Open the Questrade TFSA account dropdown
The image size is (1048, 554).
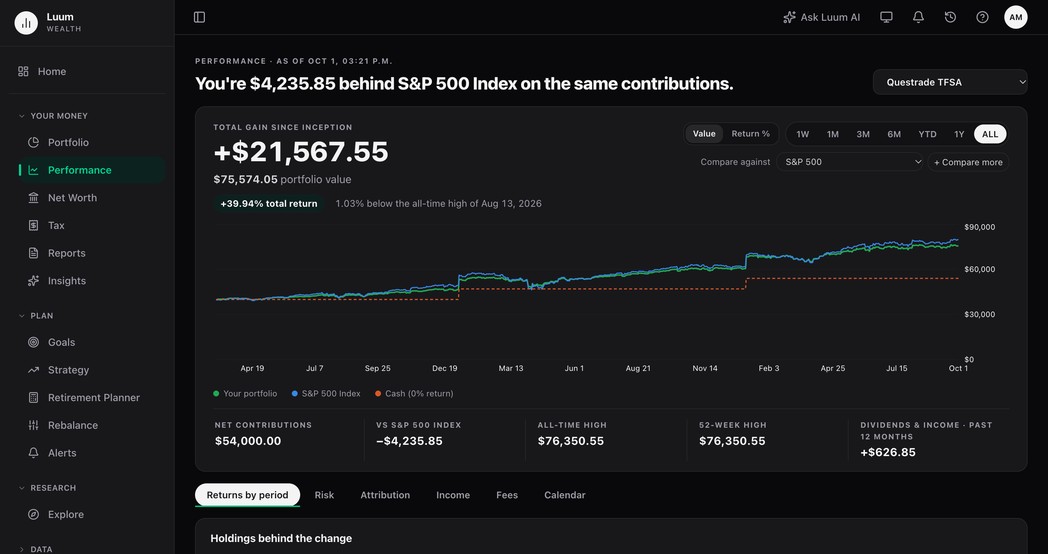click(x=950, y=82)
